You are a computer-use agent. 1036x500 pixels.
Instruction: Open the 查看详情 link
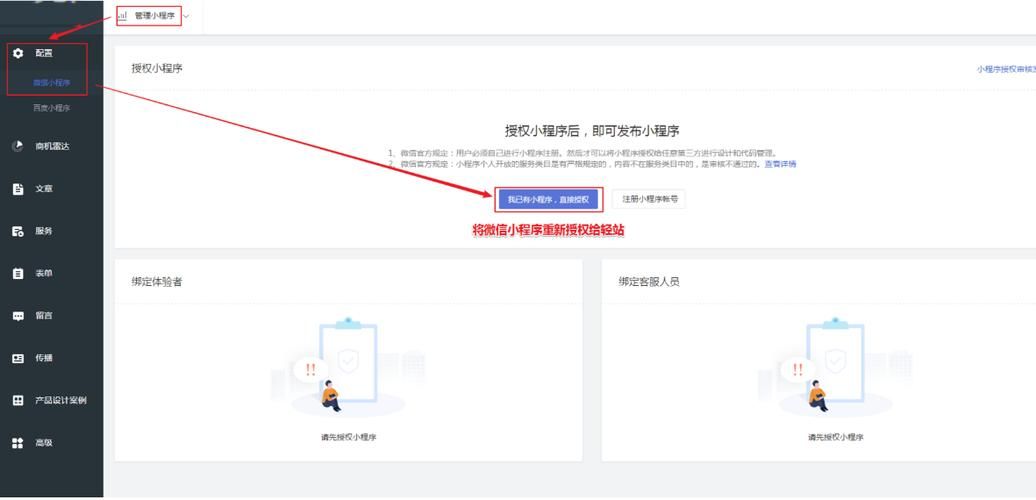(780, 164)
